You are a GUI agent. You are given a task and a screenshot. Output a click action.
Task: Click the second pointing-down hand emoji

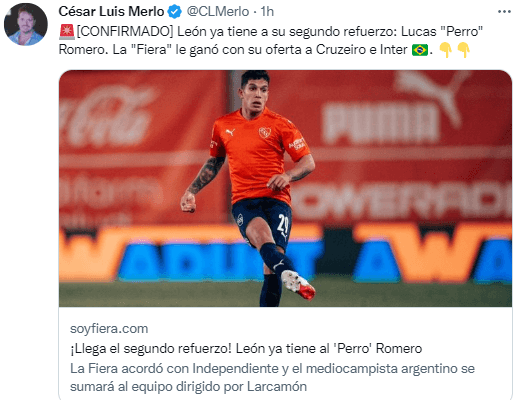(x=463, y=50)
